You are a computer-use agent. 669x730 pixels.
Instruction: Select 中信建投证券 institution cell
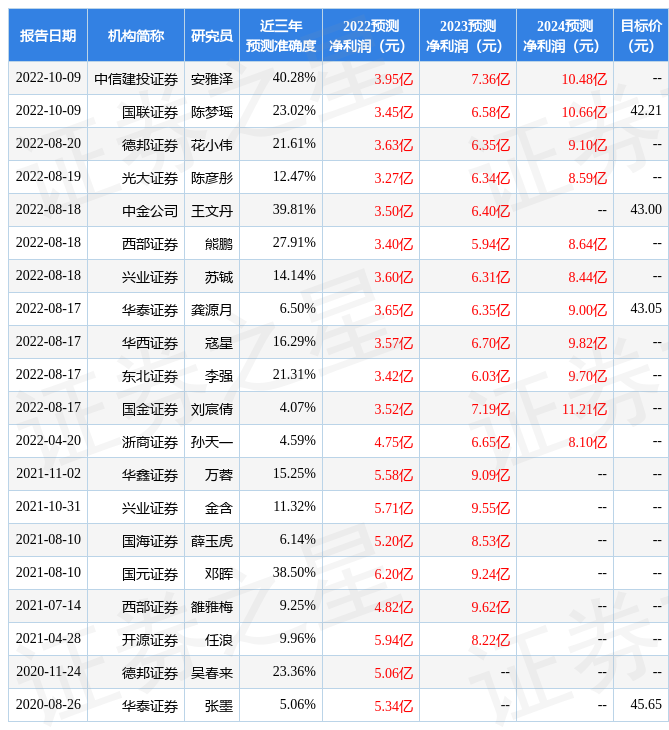136,79
